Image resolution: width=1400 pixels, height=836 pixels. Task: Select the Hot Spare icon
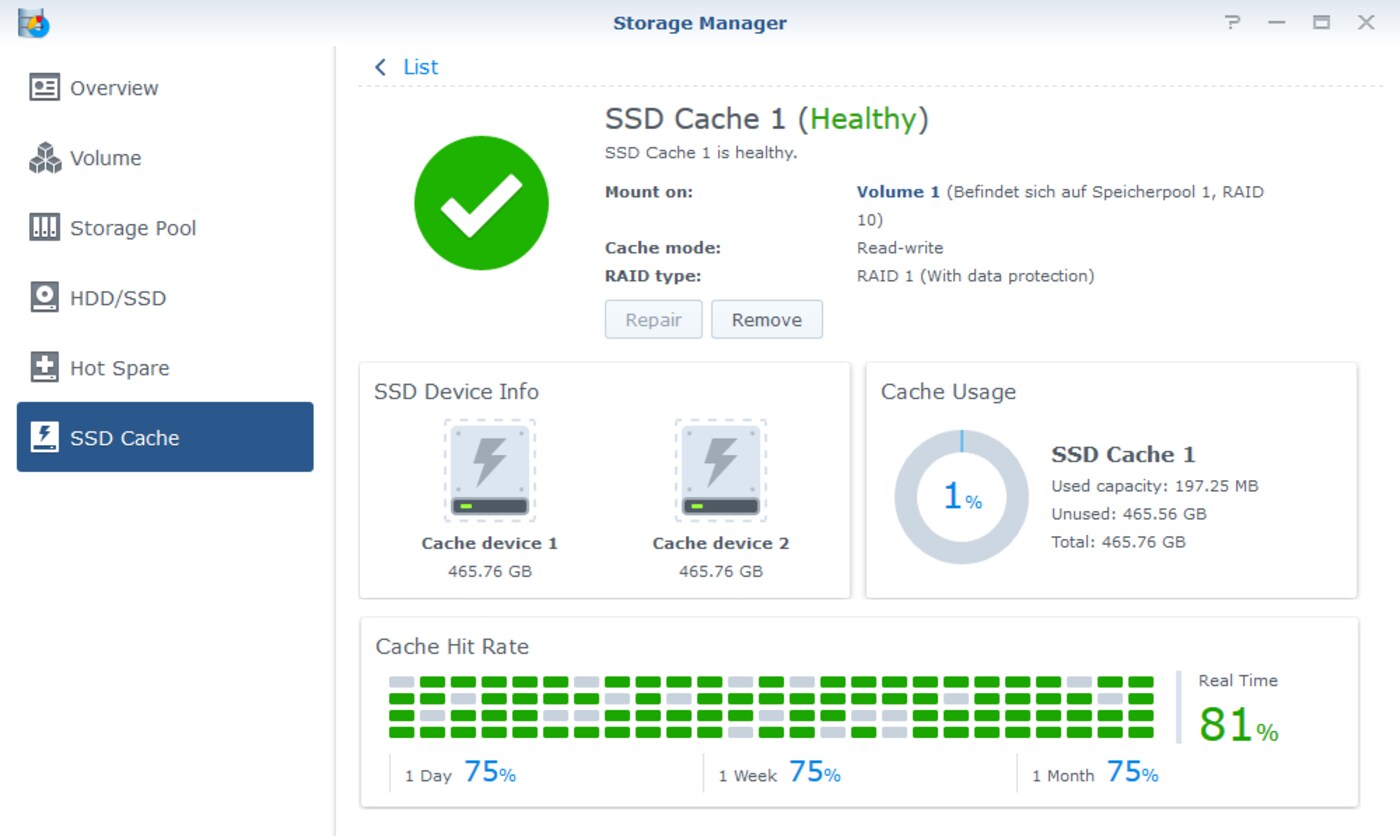[44, 367]
